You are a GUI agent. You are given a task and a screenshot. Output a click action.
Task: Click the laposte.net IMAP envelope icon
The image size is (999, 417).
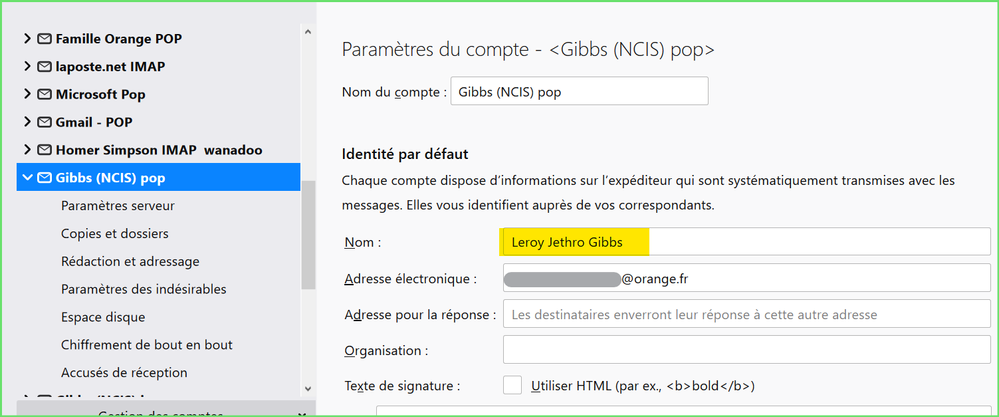(x=44, y=67)
